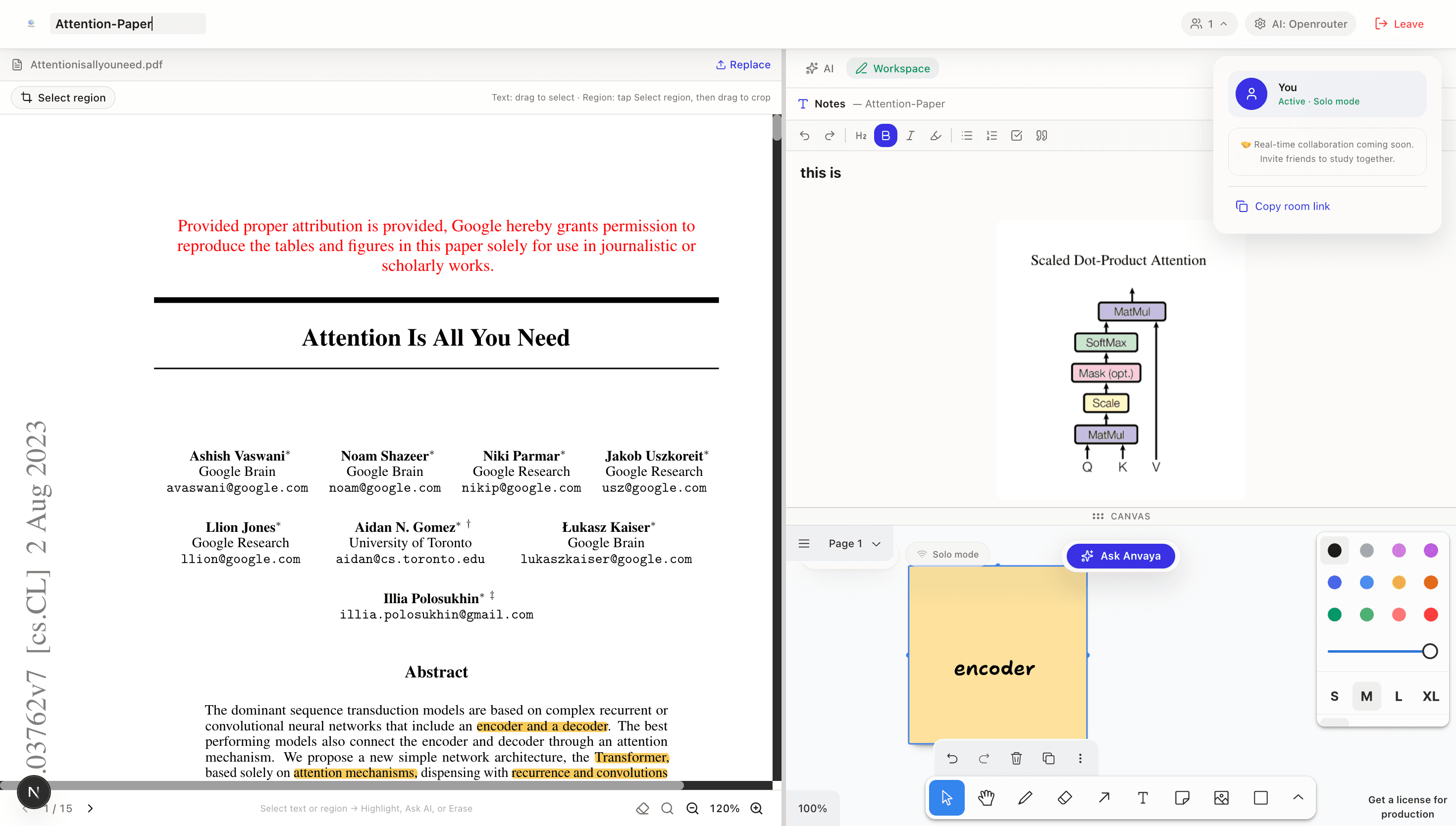Toggle Bold formatting in notes
This screenshot has width=1456, height=826.
click(x=885, y=136)
